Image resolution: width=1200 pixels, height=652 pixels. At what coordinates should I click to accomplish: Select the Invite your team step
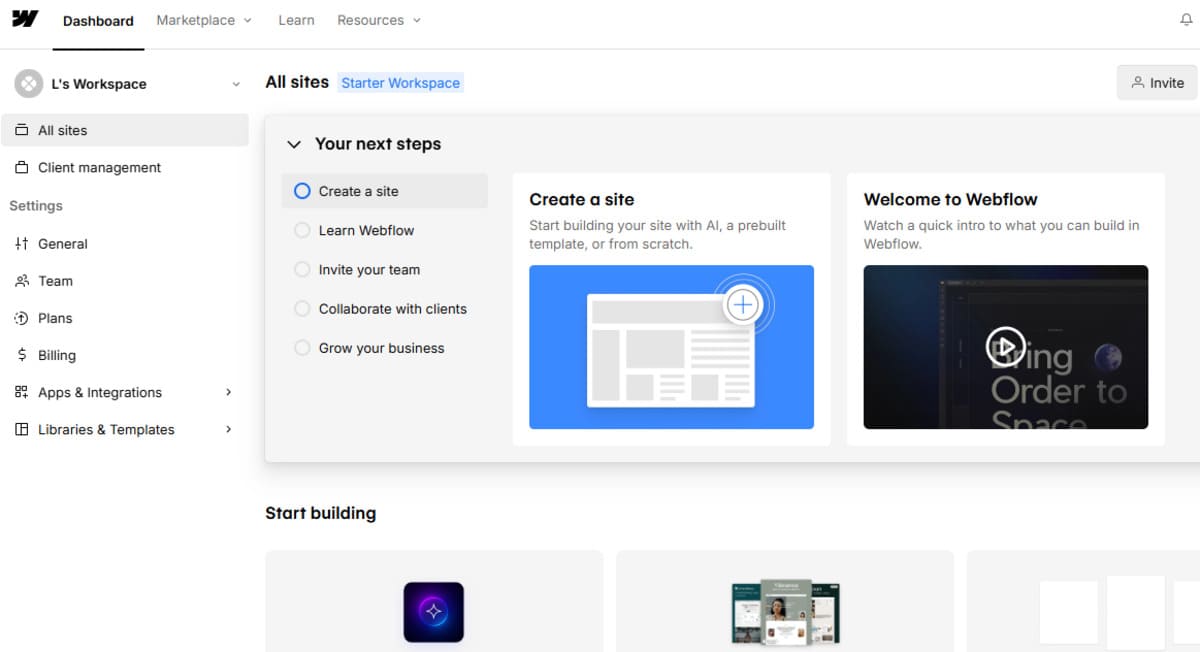(369, 270)
